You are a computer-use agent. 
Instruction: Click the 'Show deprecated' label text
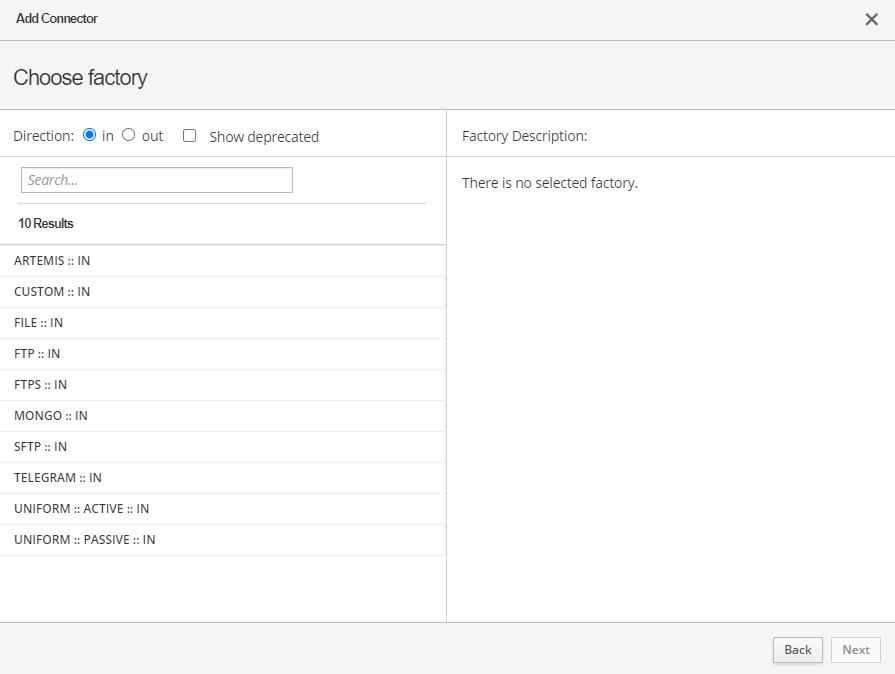264,137
